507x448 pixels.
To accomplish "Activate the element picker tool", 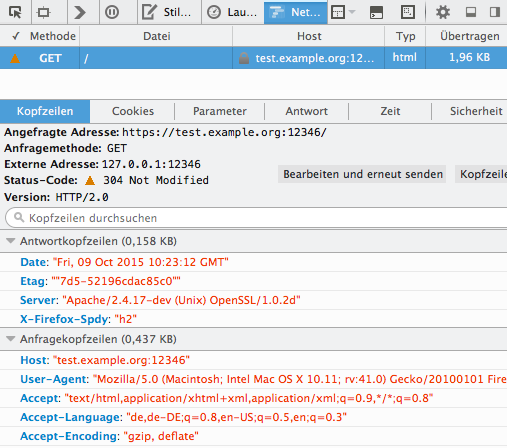I will [15, 12].
